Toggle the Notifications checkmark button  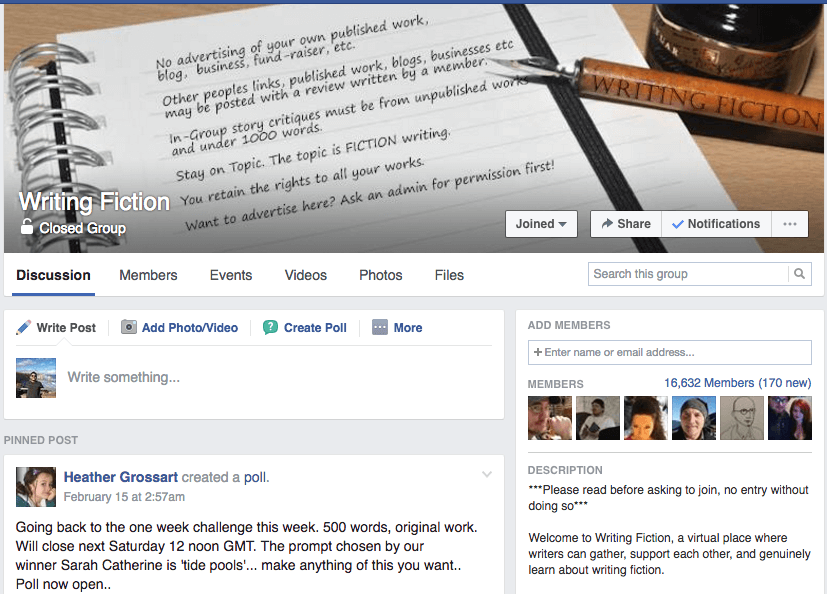(x=716, y=224)
